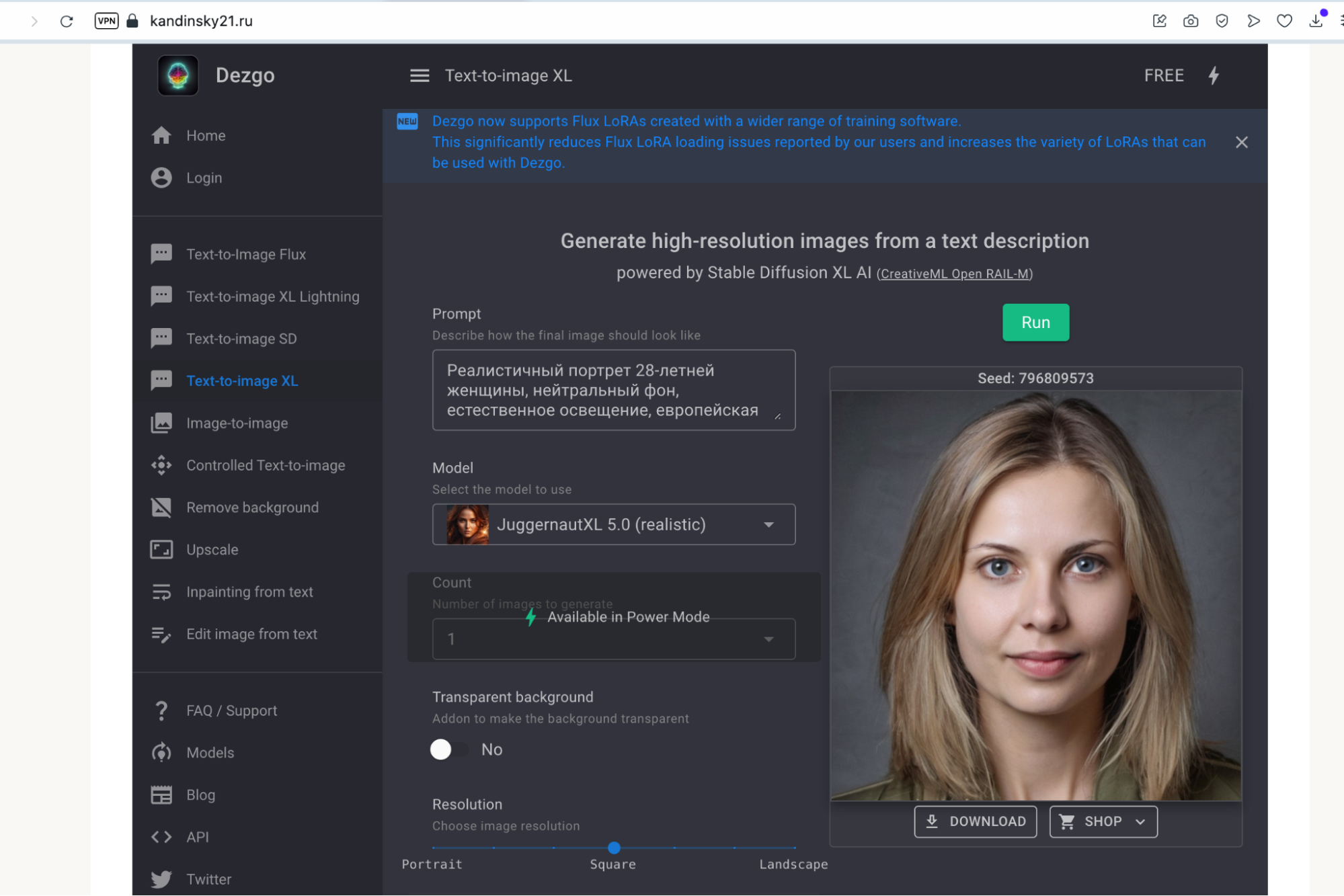Open the hamburger menu icon
The height and width of the screenshot is (896, 1344).
click(x=420, y=76)
